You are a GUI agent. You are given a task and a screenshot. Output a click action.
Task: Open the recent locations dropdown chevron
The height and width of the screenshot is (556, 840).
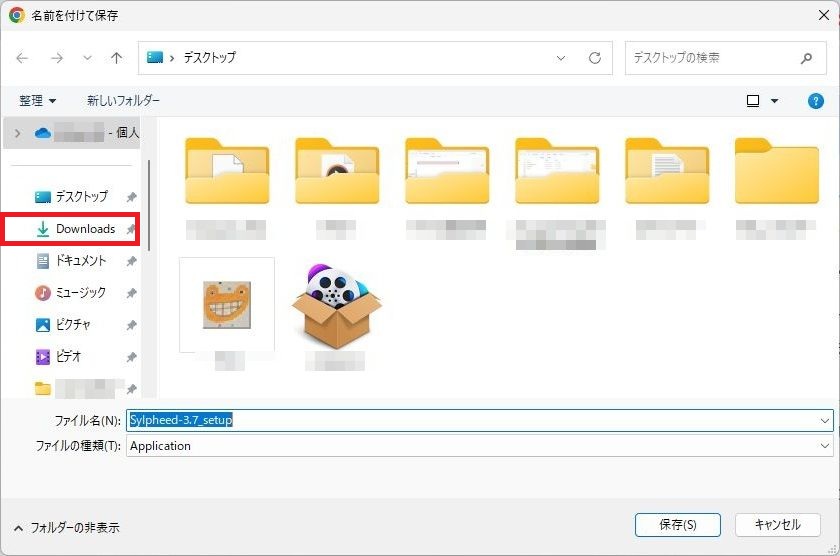(x=87, y=58)
